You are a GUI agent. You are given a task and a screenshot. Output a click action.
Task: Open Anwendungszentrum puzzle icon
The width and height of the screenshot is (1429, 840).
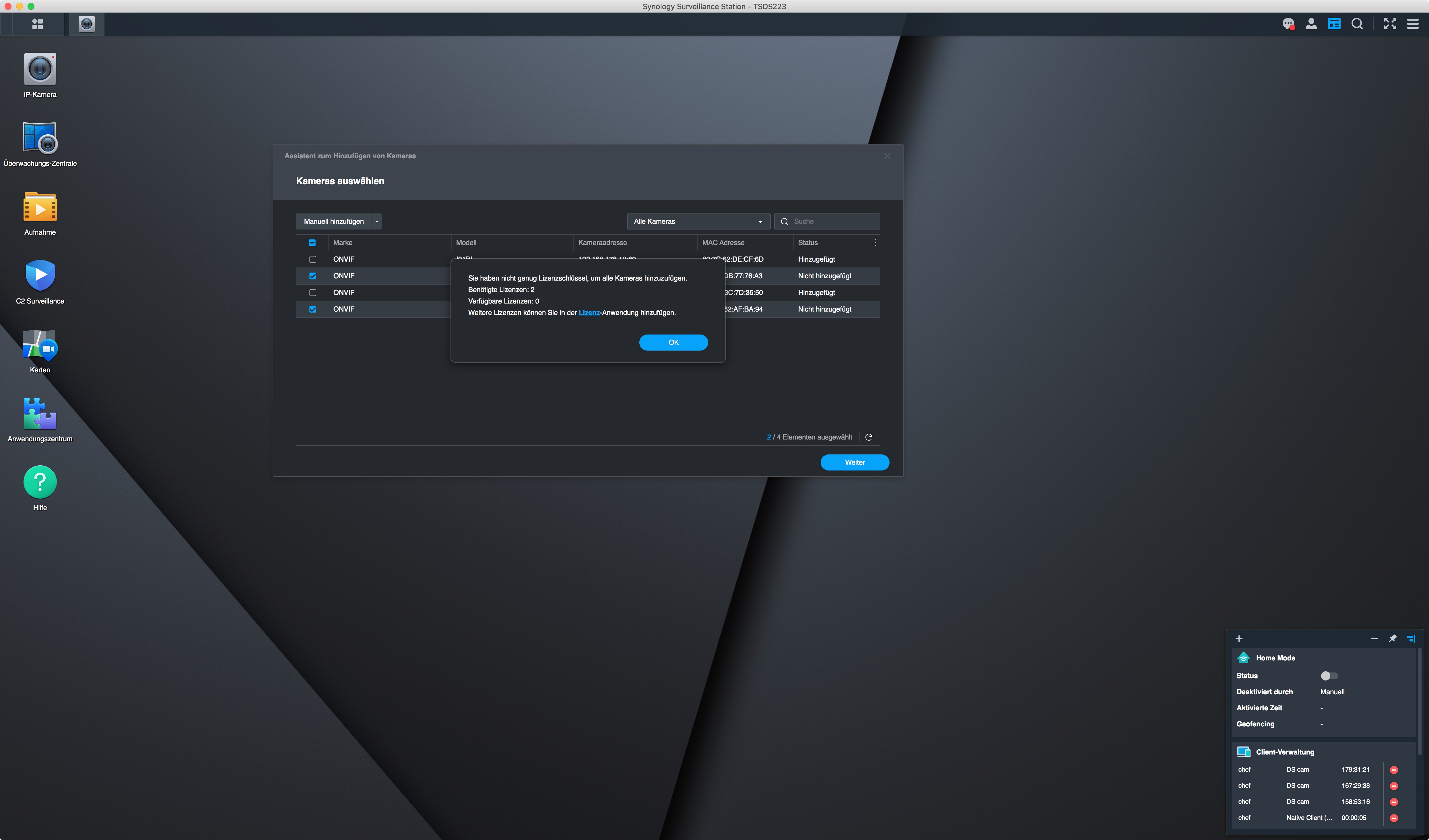tap(40, 414)
